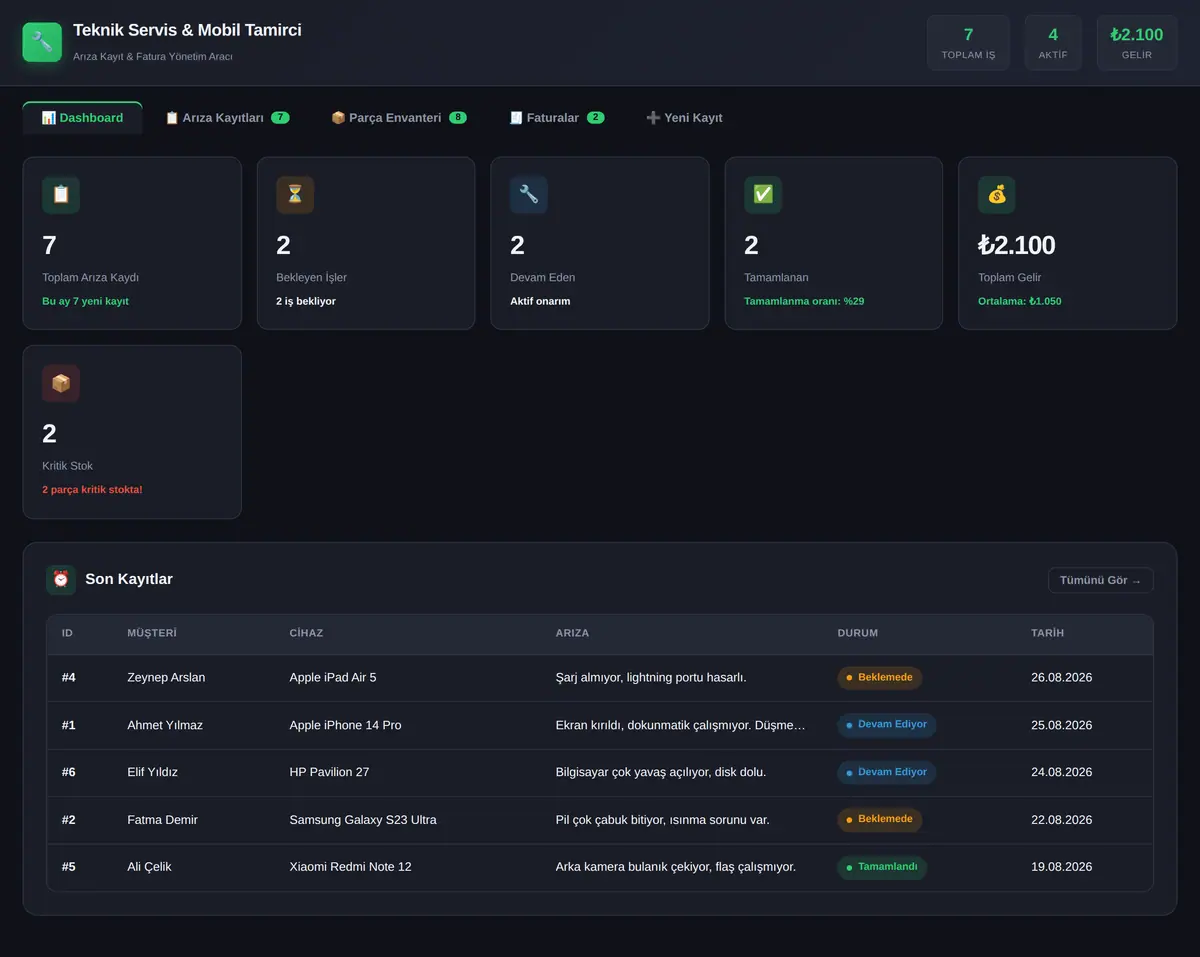Click the clipboard icon on Toplam Arıza Kaydı card
The height and width of the screenshot is (957, 1200).
pyautogui.click(x=61, y=195)
